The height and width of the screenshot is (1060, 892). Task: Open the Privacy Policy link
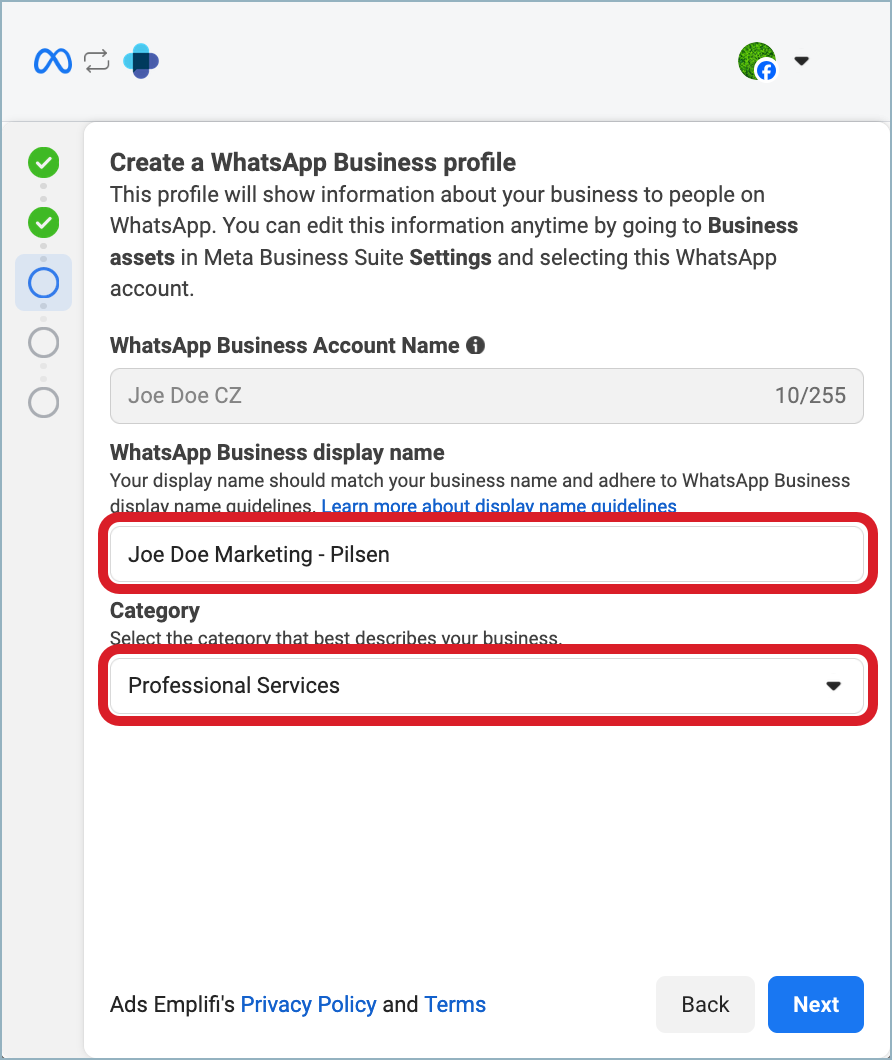[x=308, y=1005]
